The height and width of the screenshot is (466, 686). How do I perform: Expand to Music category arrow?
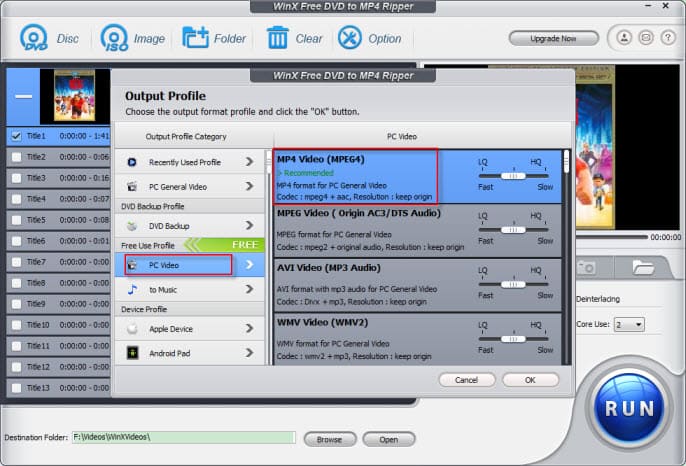(249, 289)
